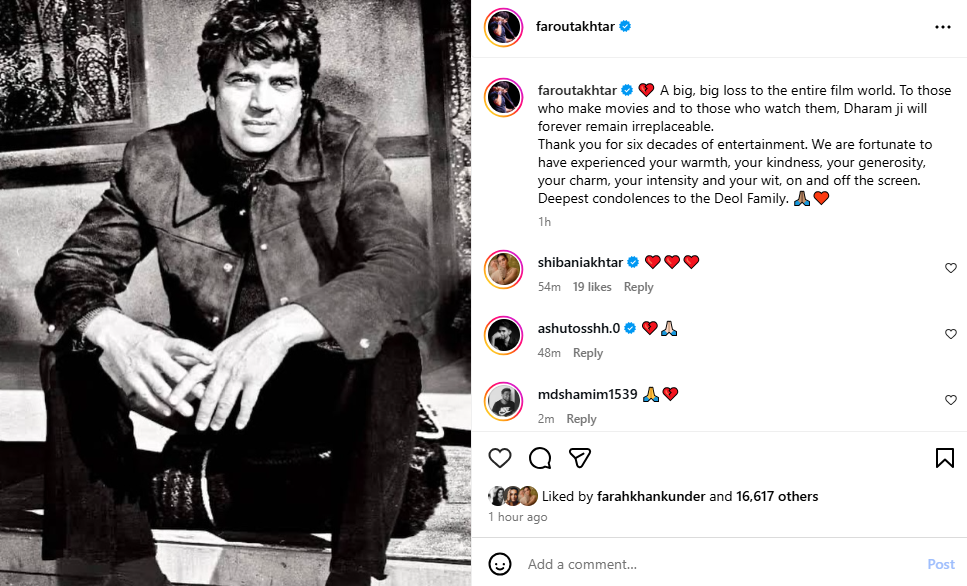View the 16,617 others who liked
The height and width of the screenshot is (586, 967).
click(777, 496)
